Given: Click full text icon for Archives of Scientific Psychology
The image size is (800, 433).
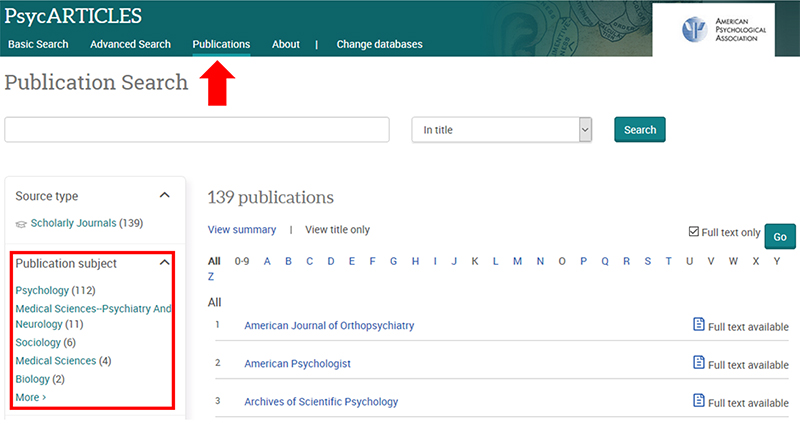Looking at the screenshot, I should (698, 401).
